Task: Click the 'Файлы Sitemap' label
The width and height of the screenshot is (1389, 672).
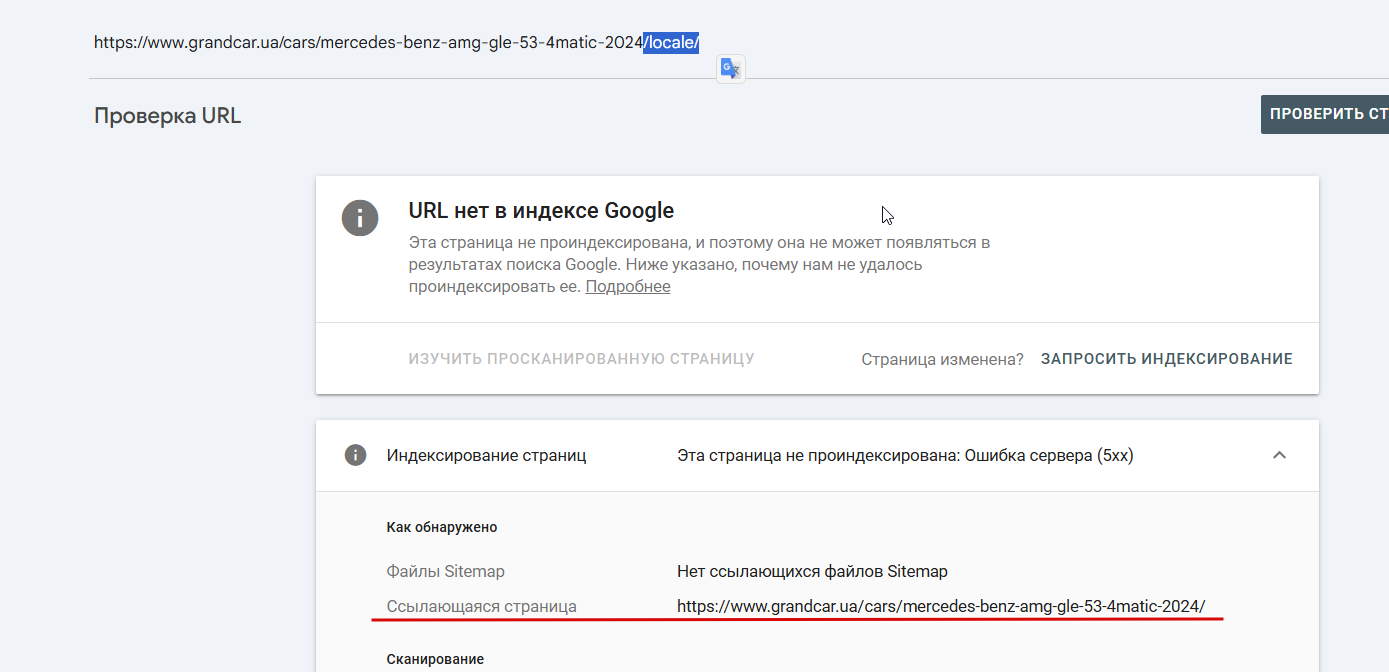Action: point(446,572)
